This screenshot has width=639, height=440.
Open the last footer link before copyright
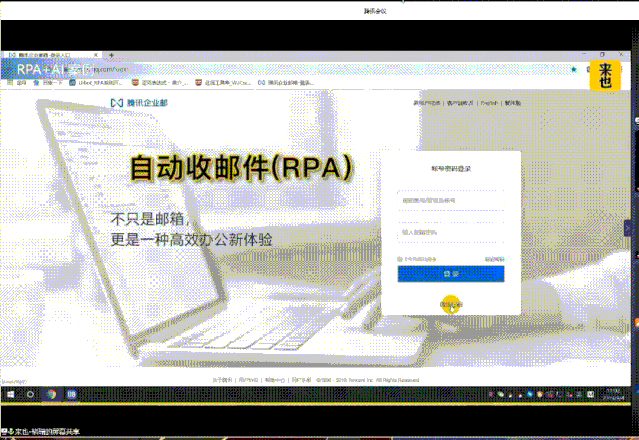point(302,380)
